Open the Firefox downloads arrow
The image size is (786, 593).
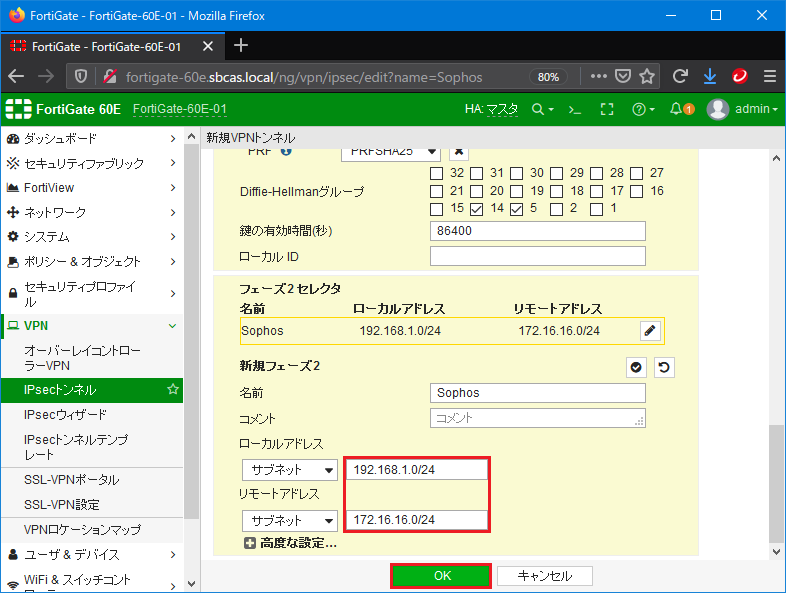tap(710, 77)
